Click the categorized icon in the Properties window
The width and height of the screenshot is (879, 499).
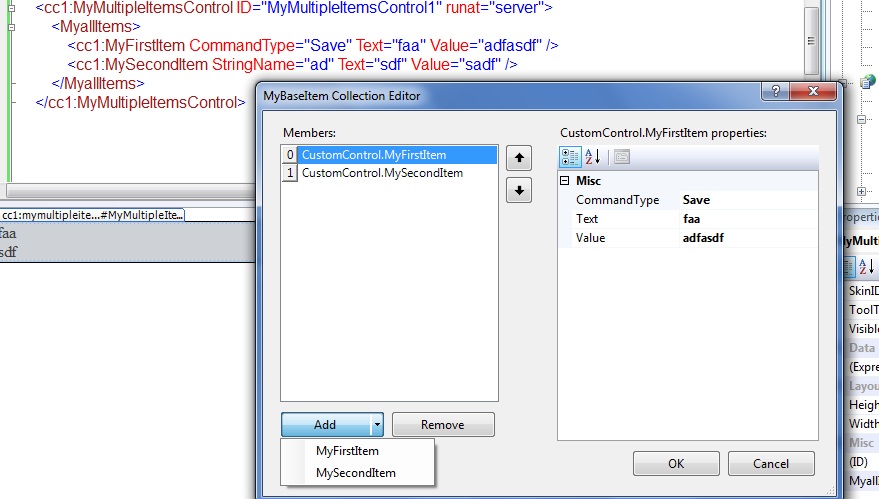click(850, 266)
